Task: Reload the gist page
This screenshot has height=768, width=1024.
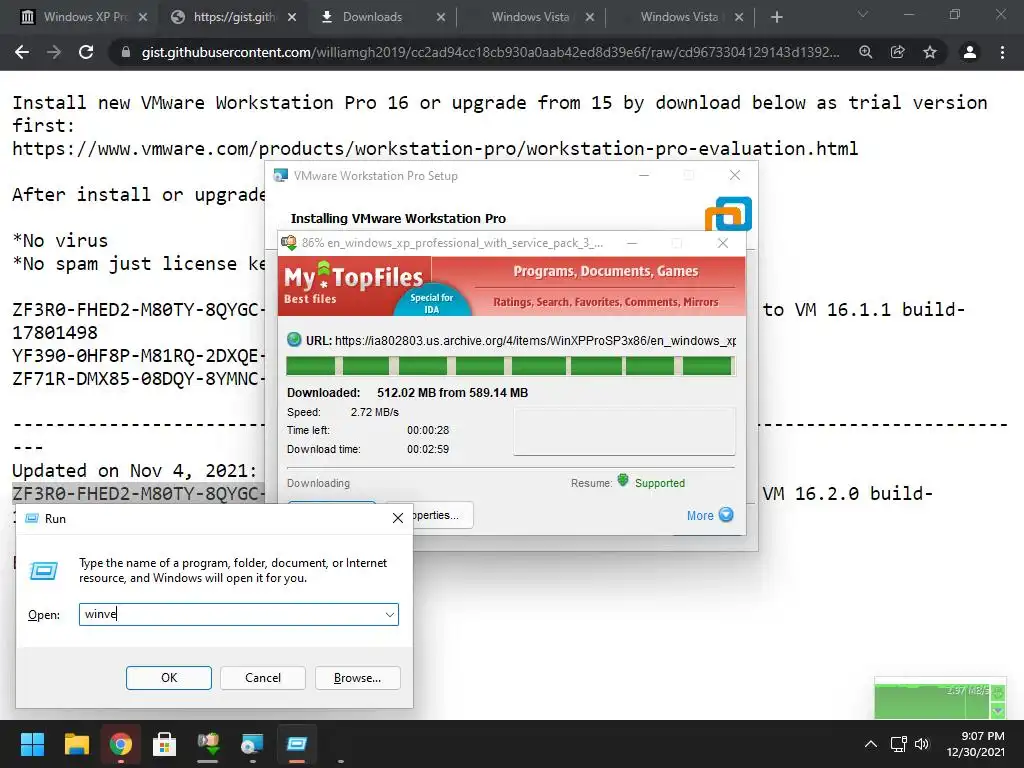Action: [86, 52]
